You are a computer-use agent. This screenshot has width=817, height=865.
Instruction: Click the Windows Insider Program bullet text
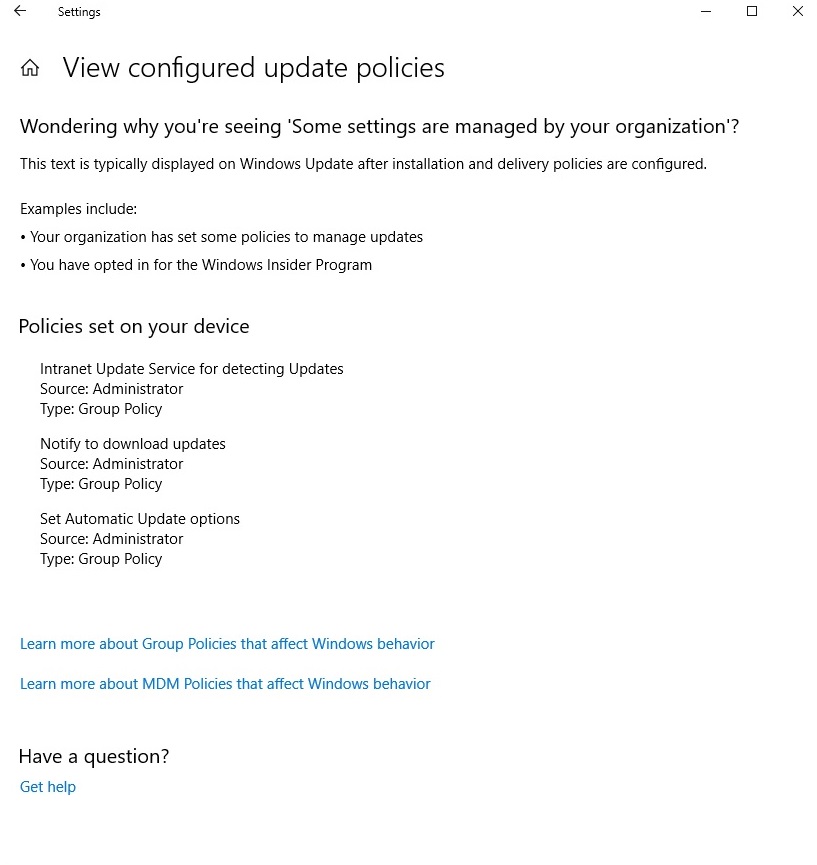(x=196, y=265)
